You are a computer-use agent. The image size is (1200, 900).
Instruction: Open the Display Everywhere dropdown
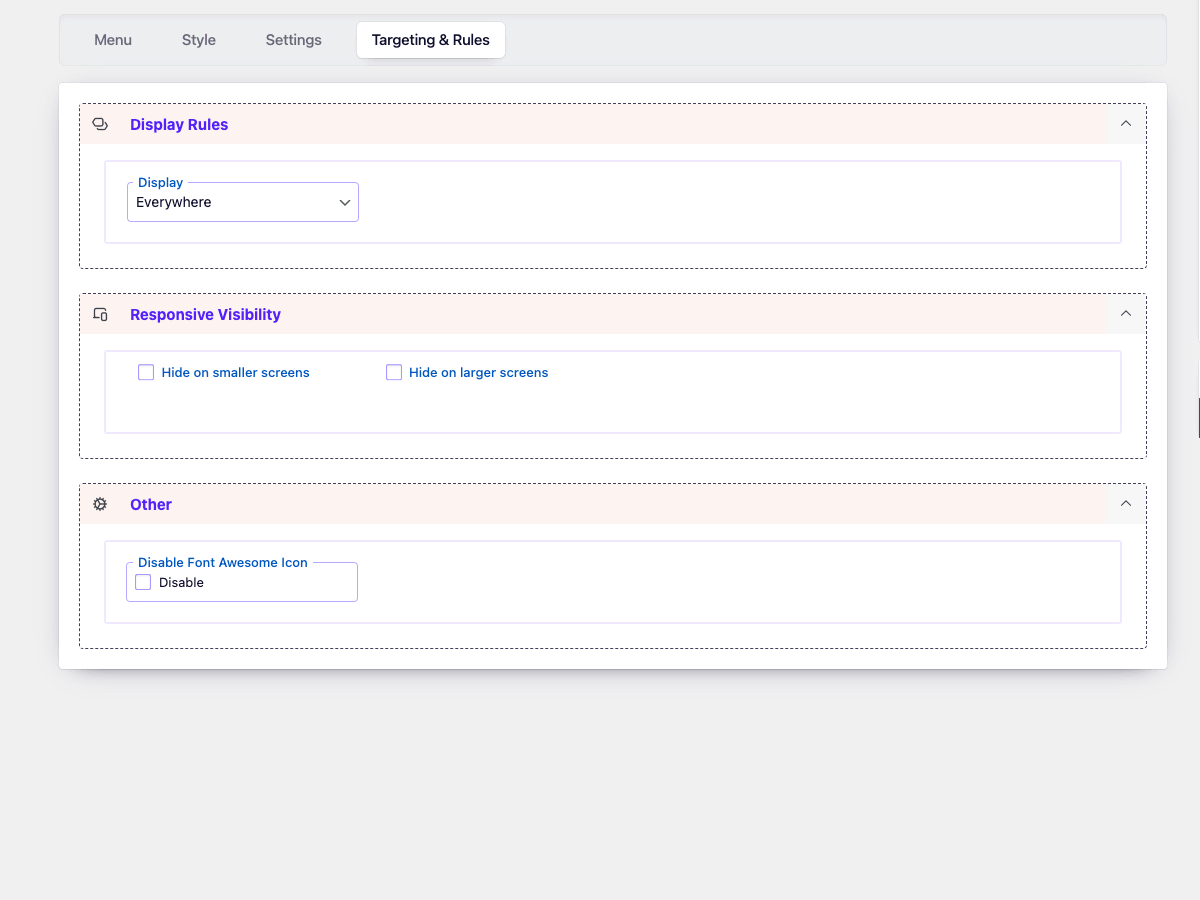(x=243, y=202)
